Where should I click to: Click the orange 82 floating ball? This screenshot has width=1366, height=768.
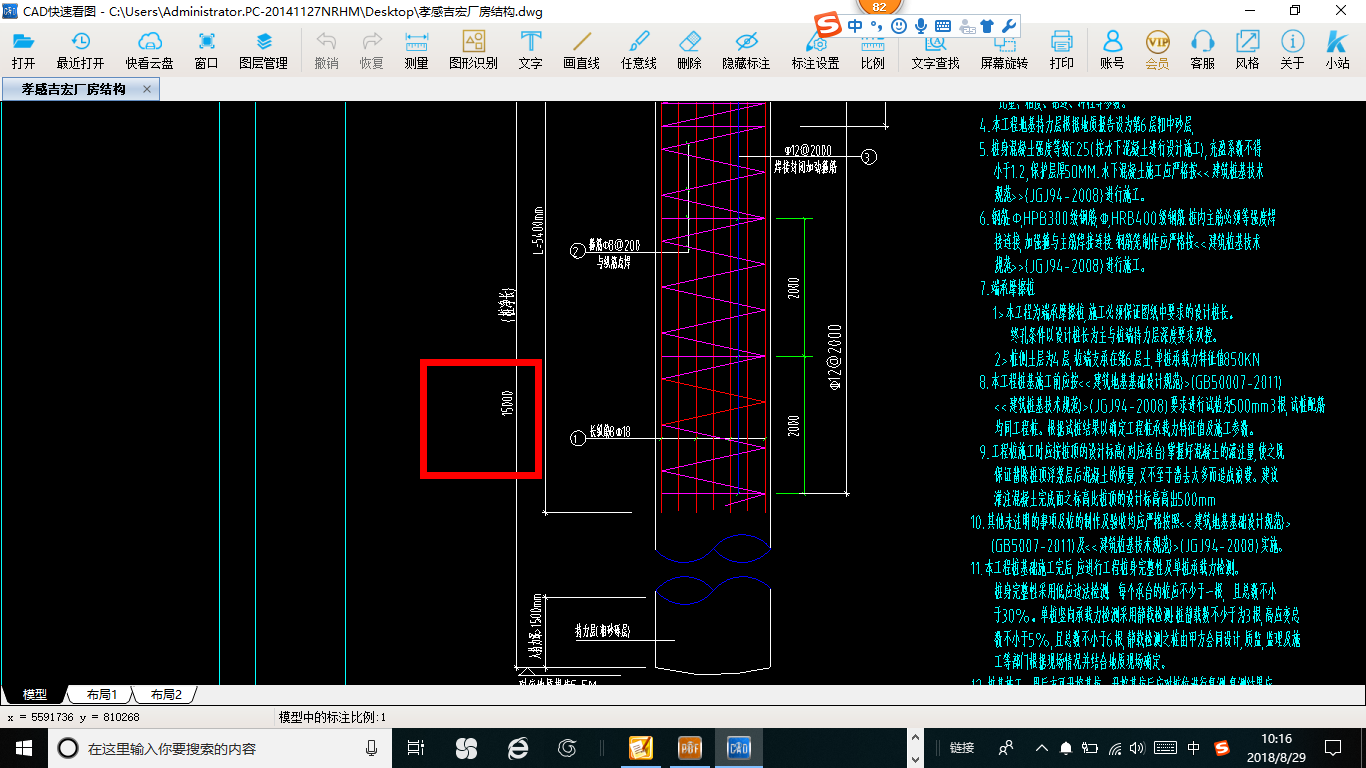click(x=880, y=6)
